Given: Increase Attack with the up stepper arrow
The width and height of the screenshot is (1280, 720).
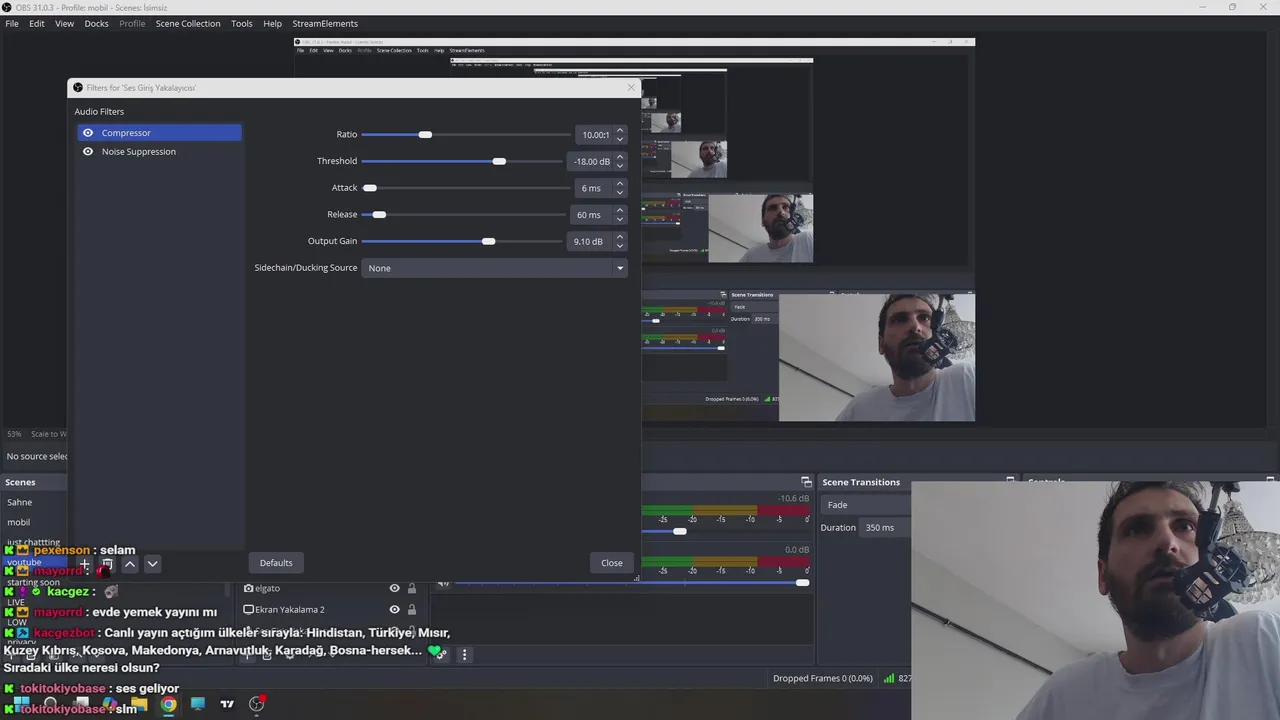Looking at the screenshot, I should coord(620,184).
